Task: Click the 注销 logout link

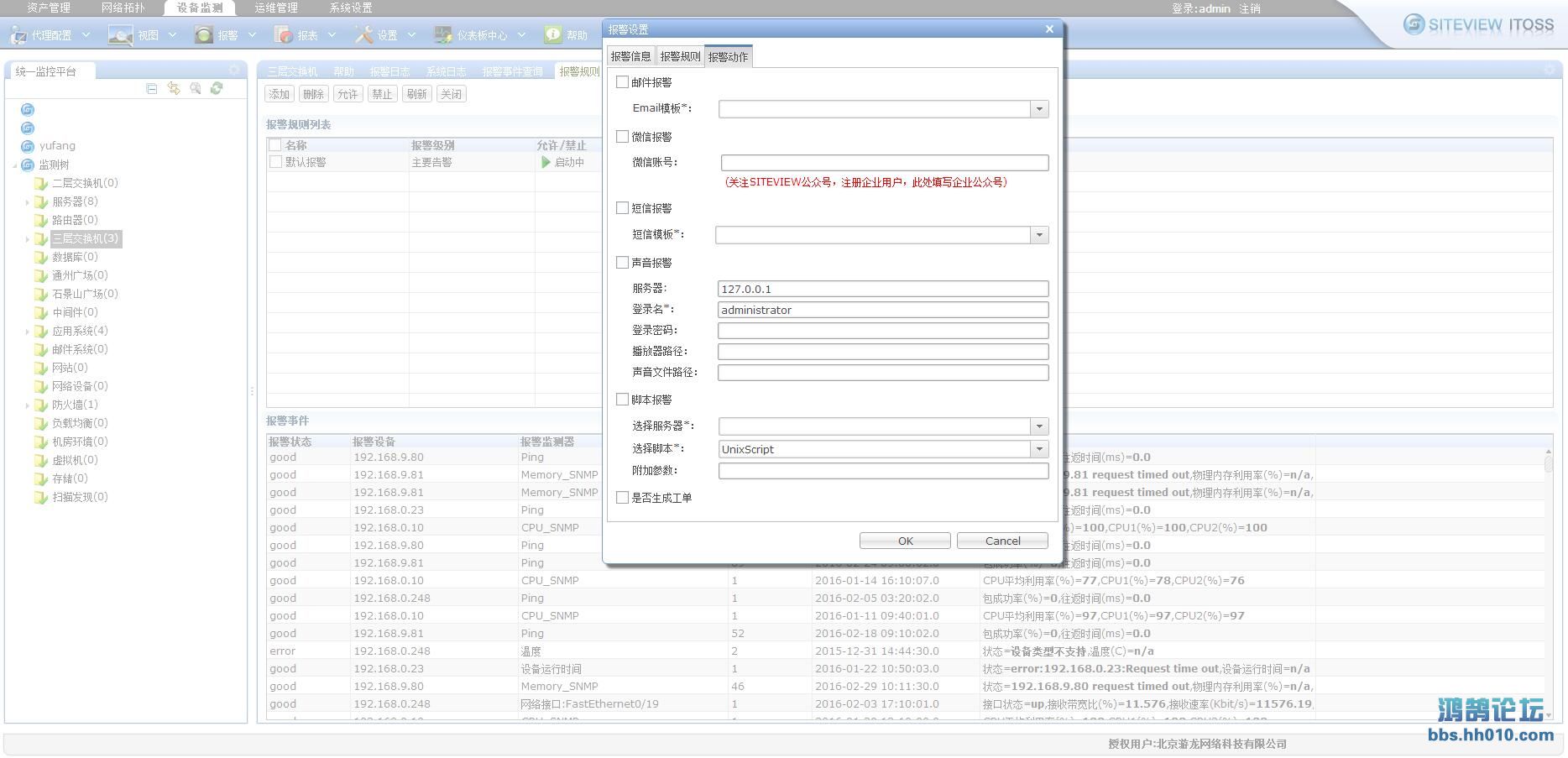Action: click(1250, 8)
